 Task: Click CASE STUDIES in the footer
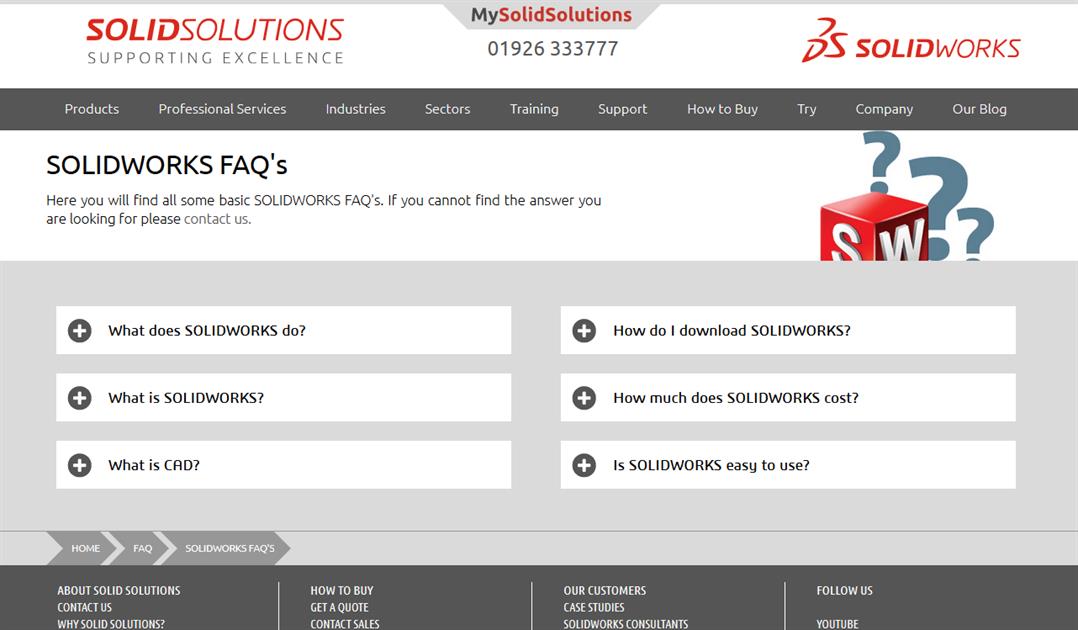pos(595,607)
